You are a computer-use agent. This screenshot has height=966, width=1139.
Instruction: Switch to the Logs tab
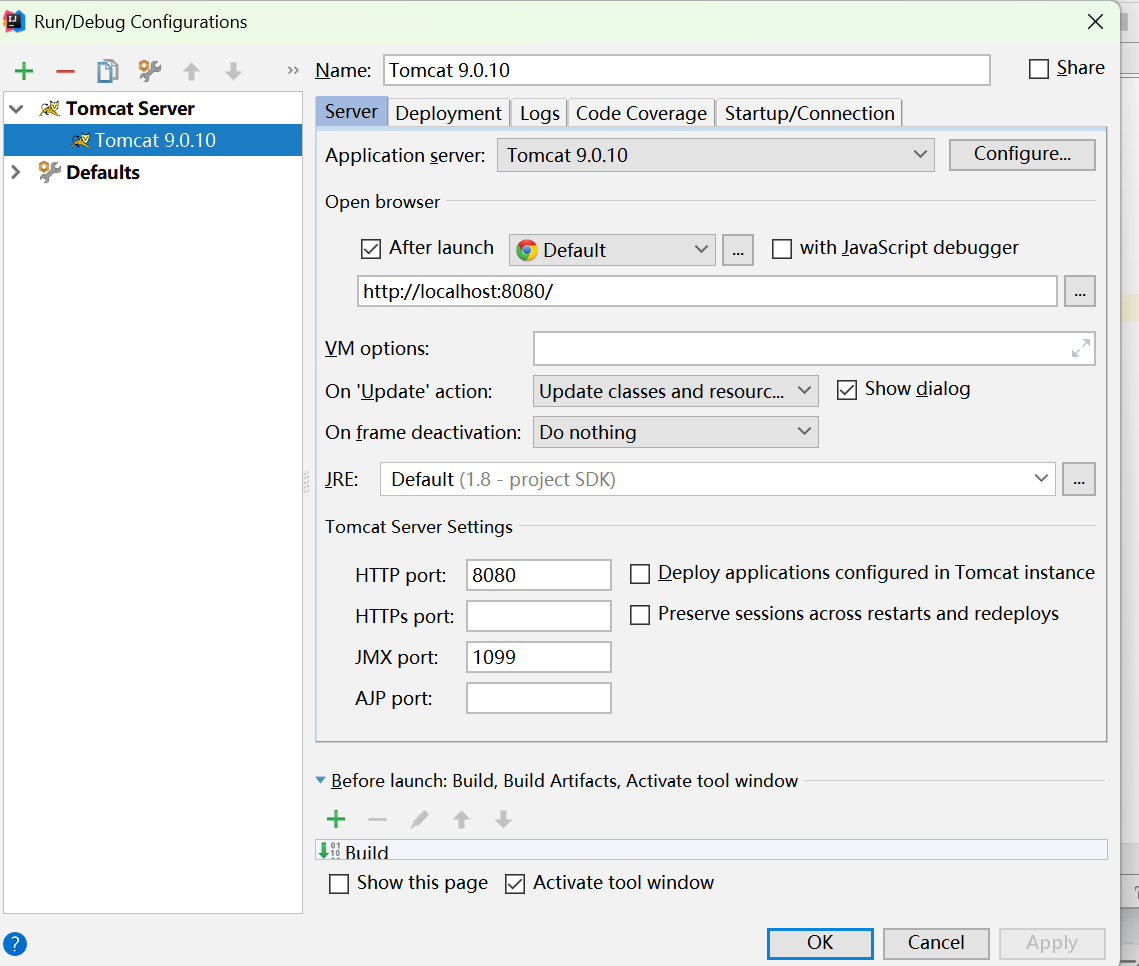click(x=540, y=113)
